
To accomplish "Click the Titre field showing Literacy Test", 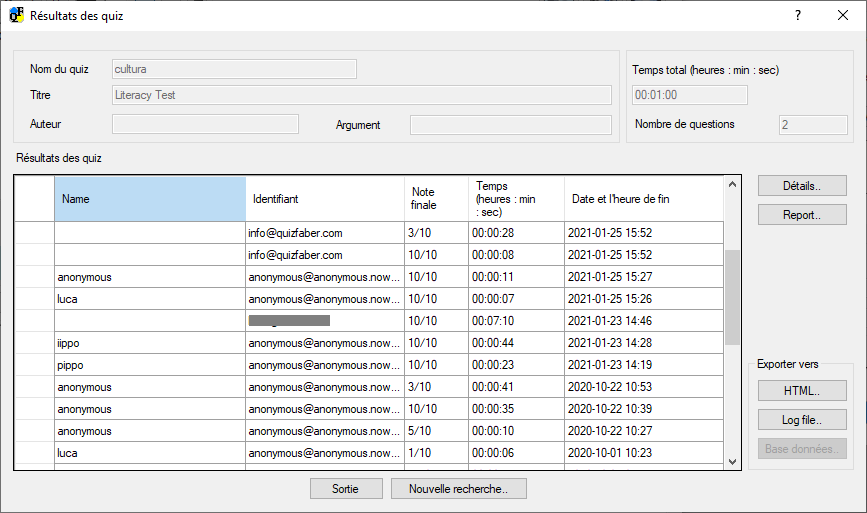I will point(361,95).
